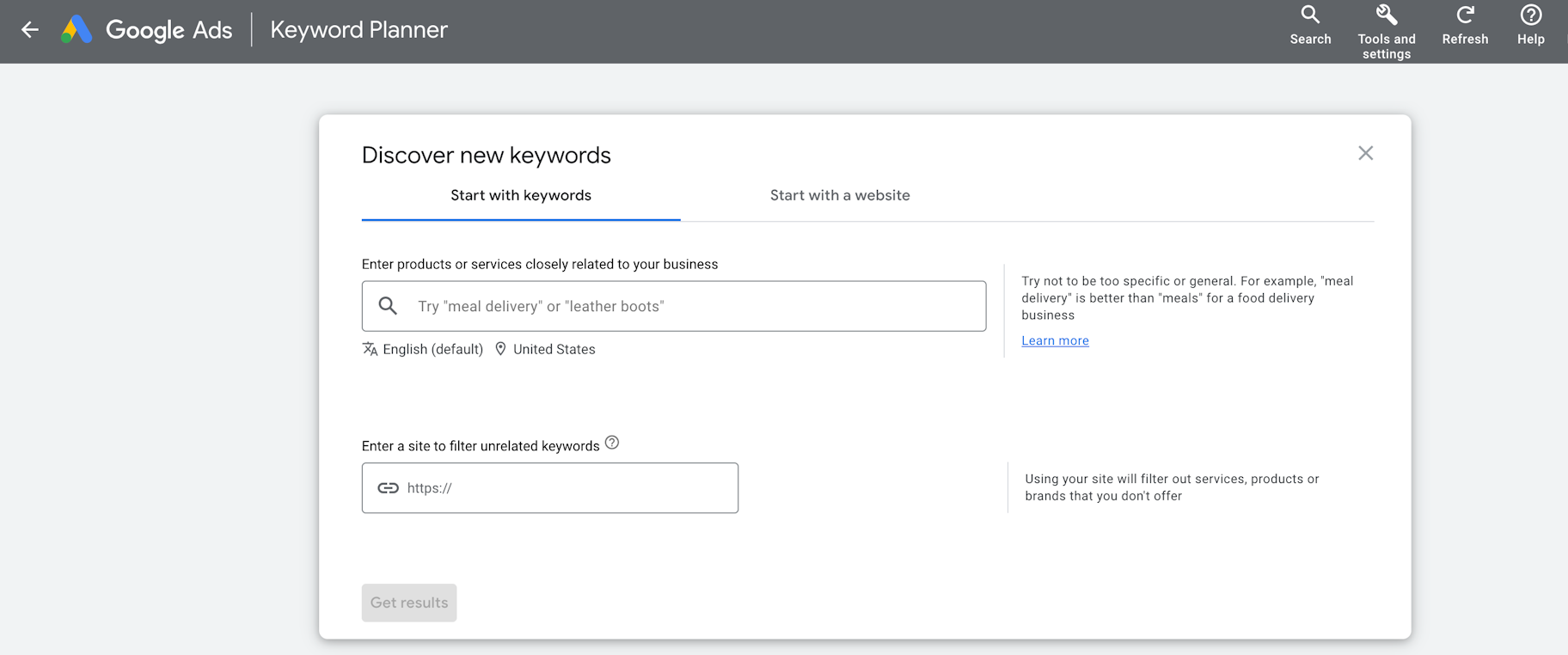Click the magnifier icon in keyword field
Image resolution: width=1568 pixels, height=655 pixels.
click(x=388, y=306)
